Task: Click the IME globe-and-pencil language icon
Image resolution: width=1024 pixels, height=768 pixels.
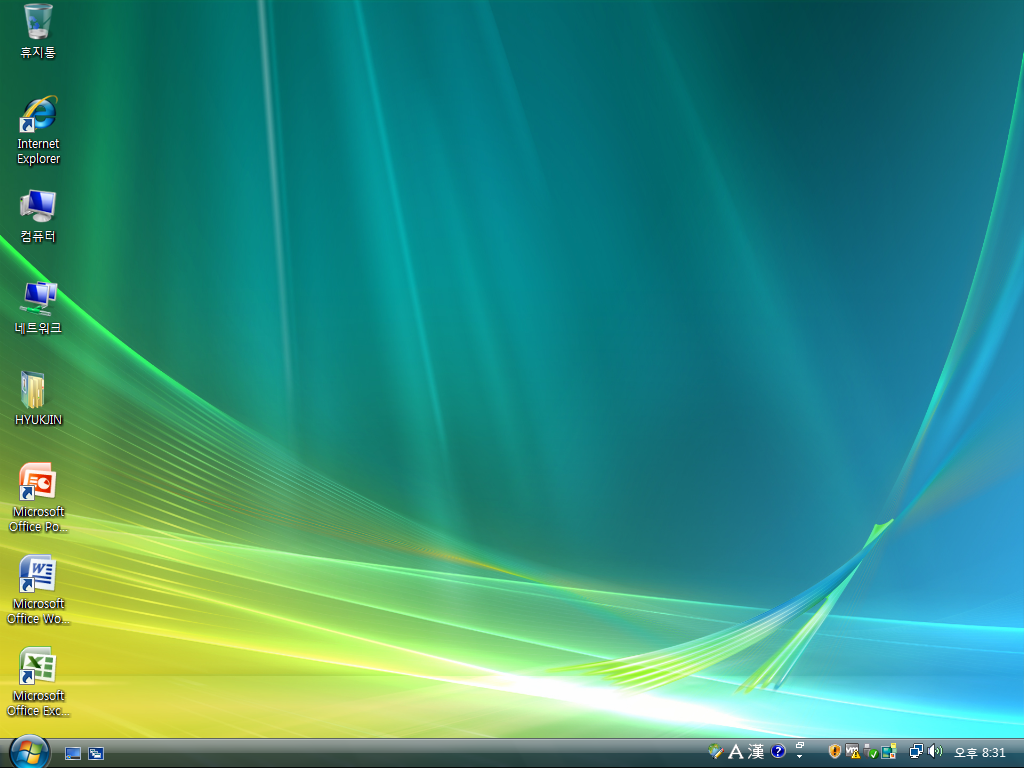Action: coord(716,751)
